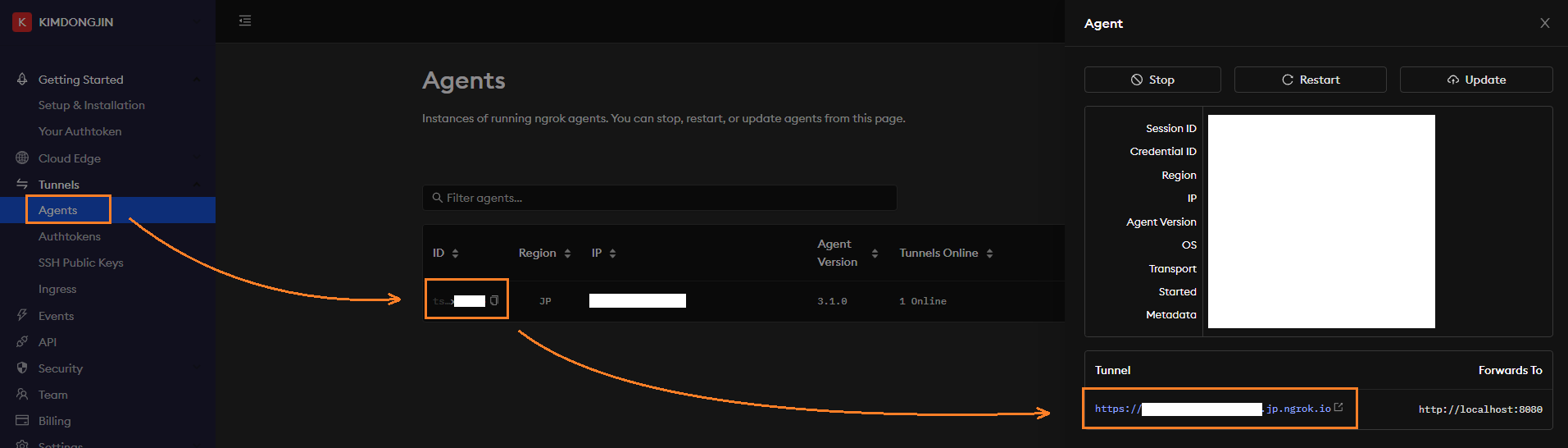Viewport: 1568px width, 448px height.
Task: Click the Metadata label
Action: point(1171,314)
